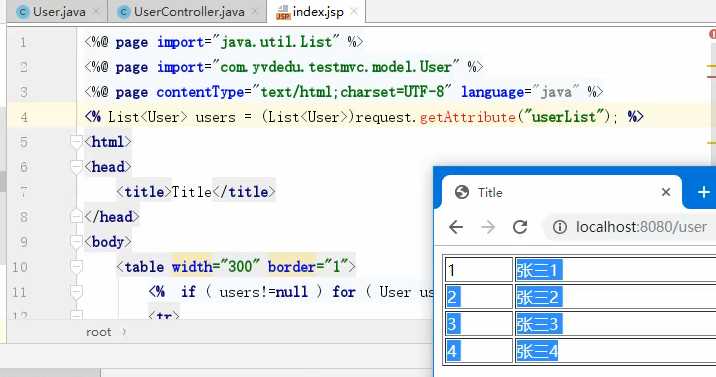Click the browser forward arrow
This screenshot has width=716, height=377.
[x=488, y=227]
